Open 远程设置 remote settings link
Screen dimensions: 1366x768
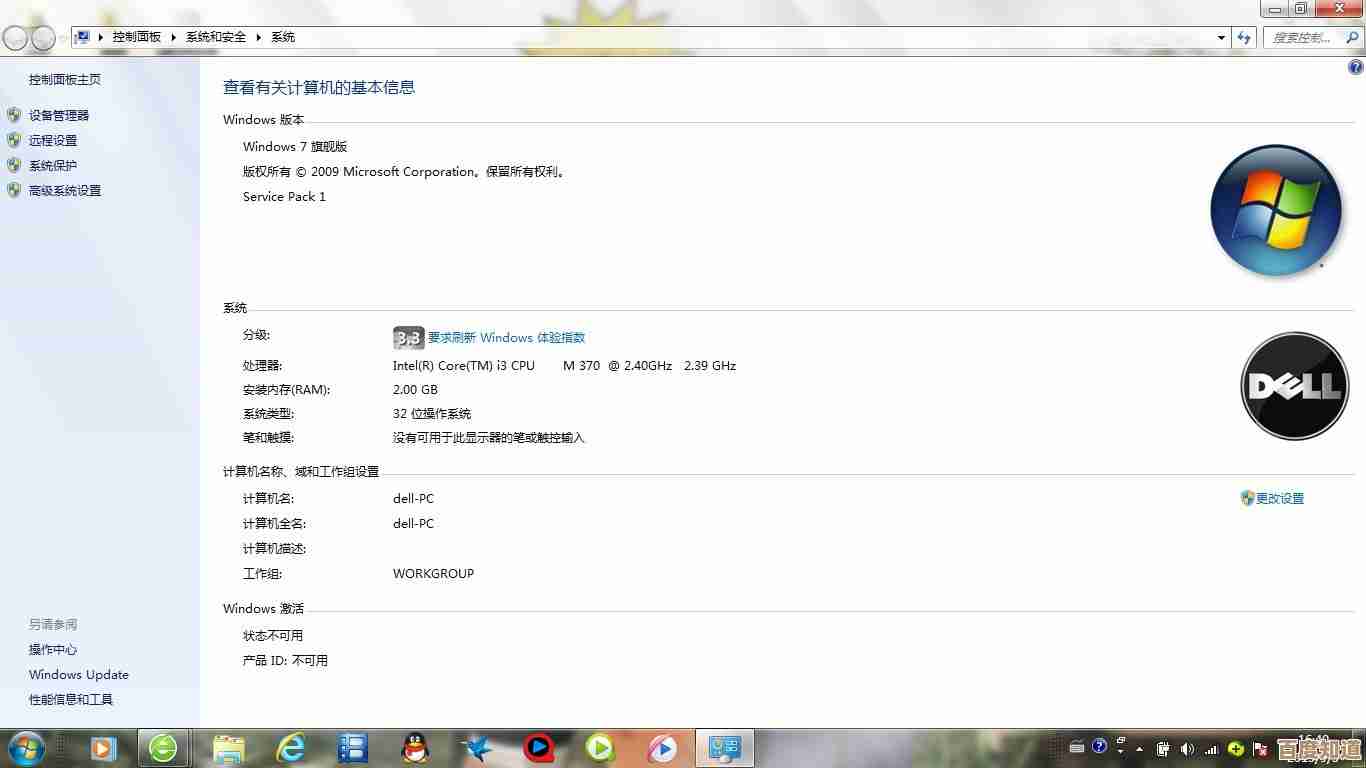coord(52,141)
